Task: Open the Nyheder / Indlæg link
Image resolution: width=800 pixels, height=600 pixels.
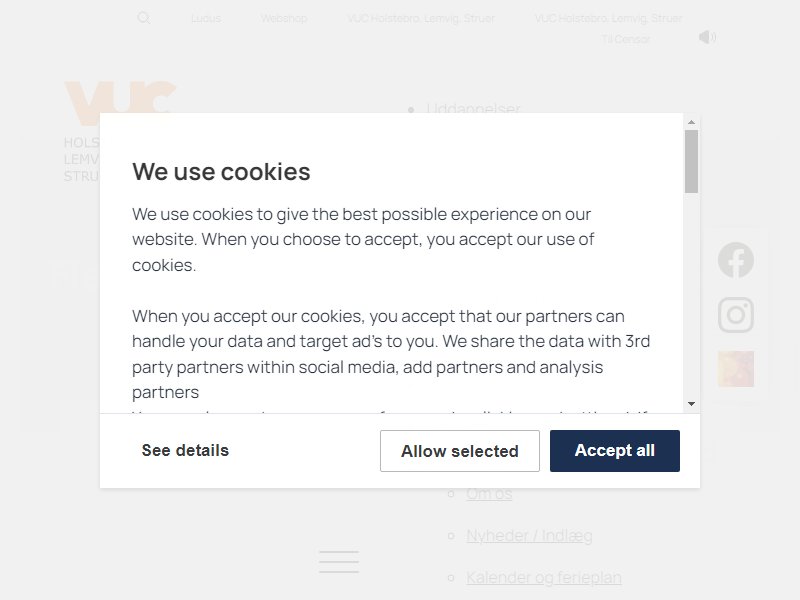Action: pyautogui.click(x=529, y=536)
